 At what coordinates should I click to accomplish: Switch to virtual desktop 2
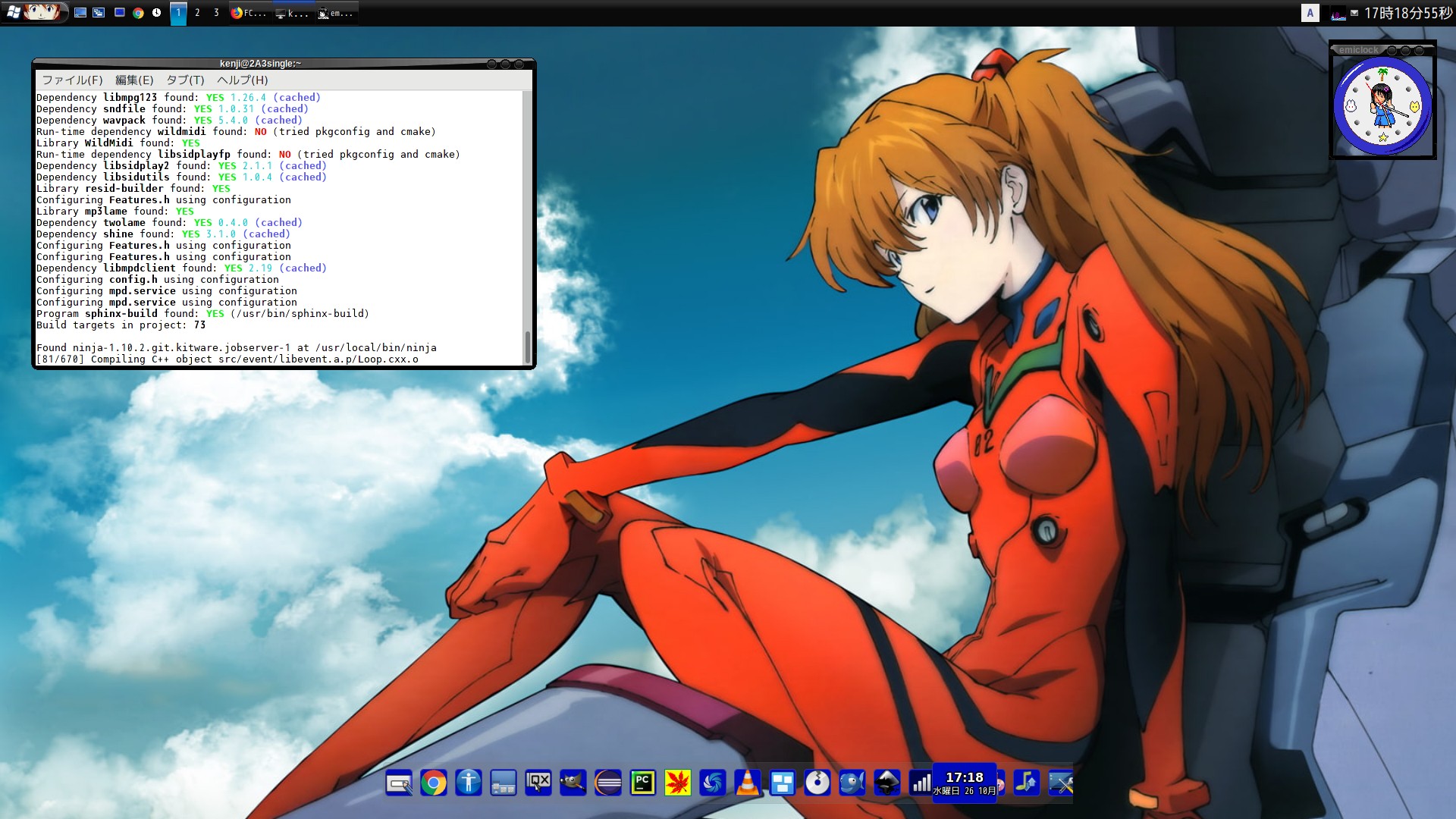click(197, 13)
